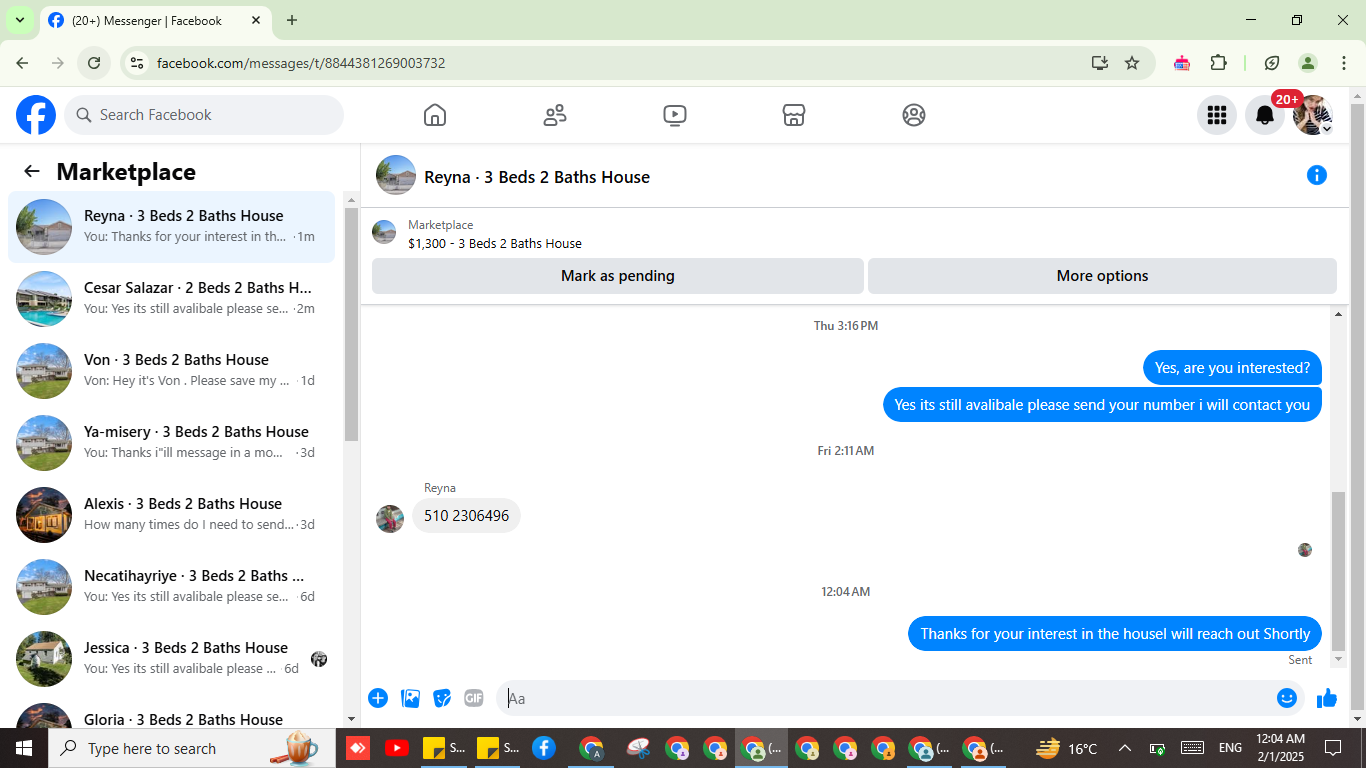
Task: Open the Friends icon in Facebook's top bar
Action: point(555,115)
